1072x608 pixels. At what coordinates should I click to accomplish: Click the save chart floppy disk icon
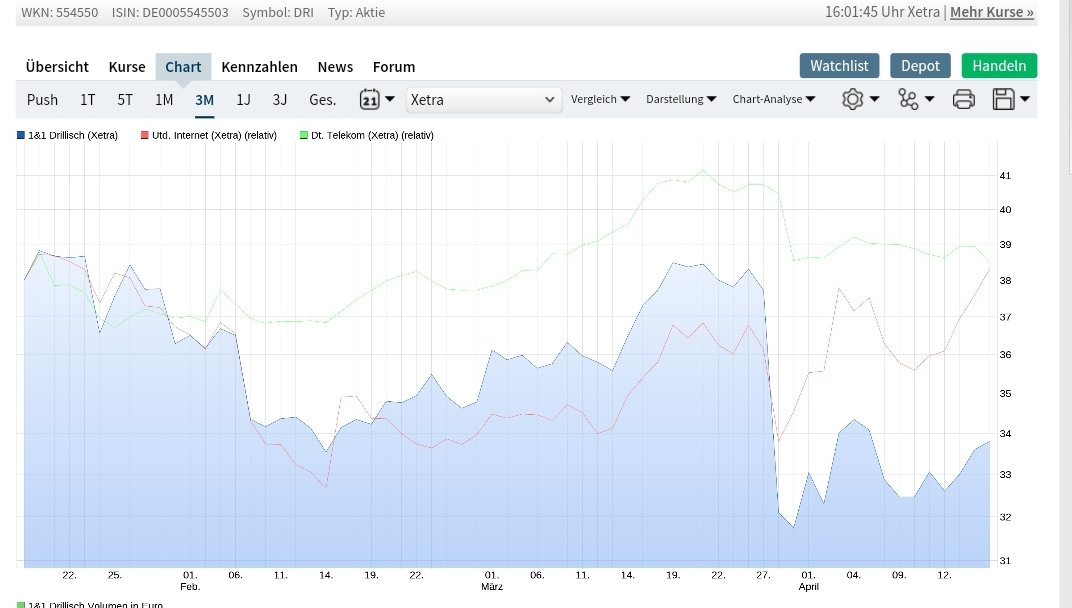click(1009, 99)
